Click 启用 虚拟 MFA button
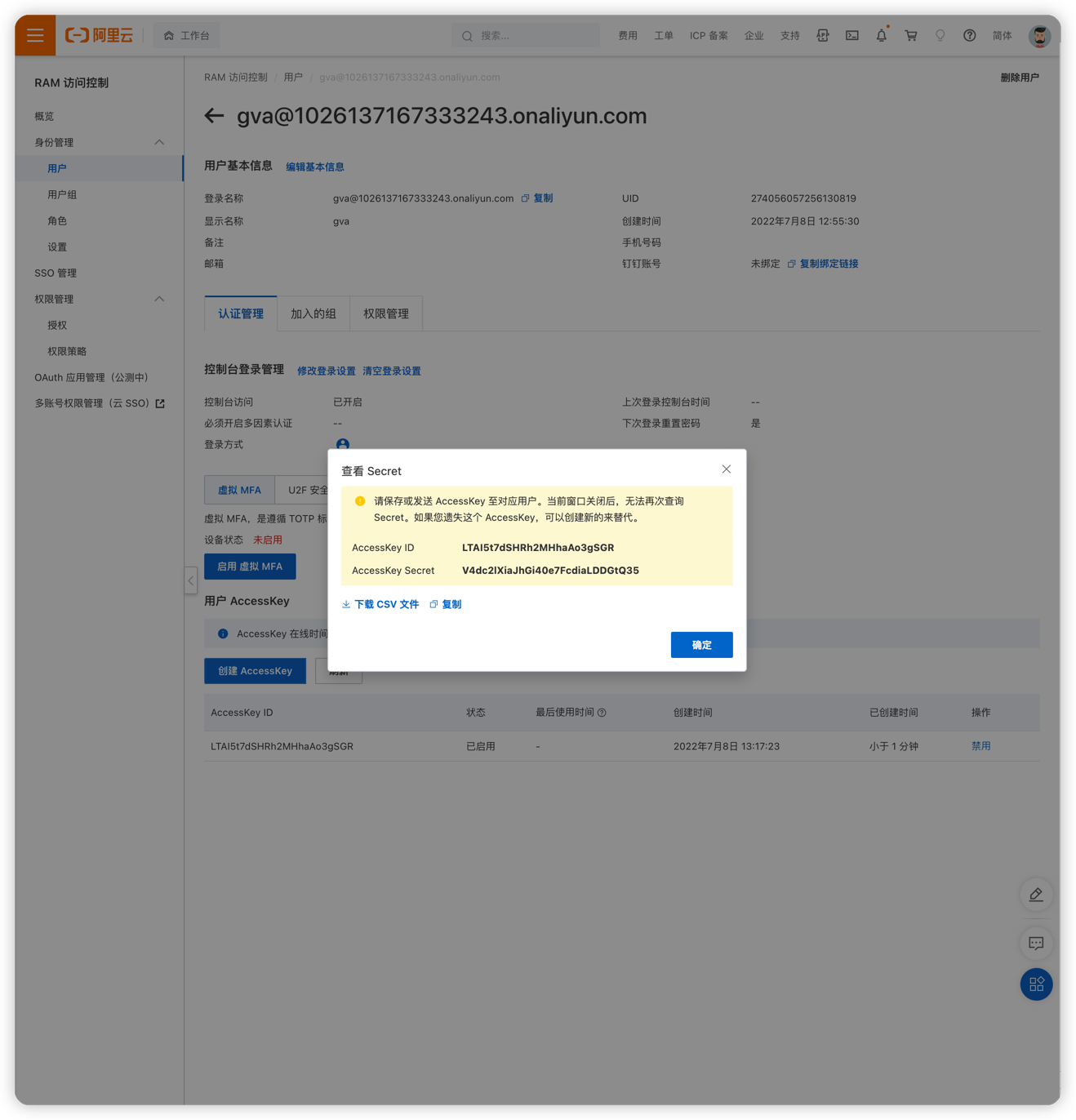1076x1120 pixels. (250, 567)
